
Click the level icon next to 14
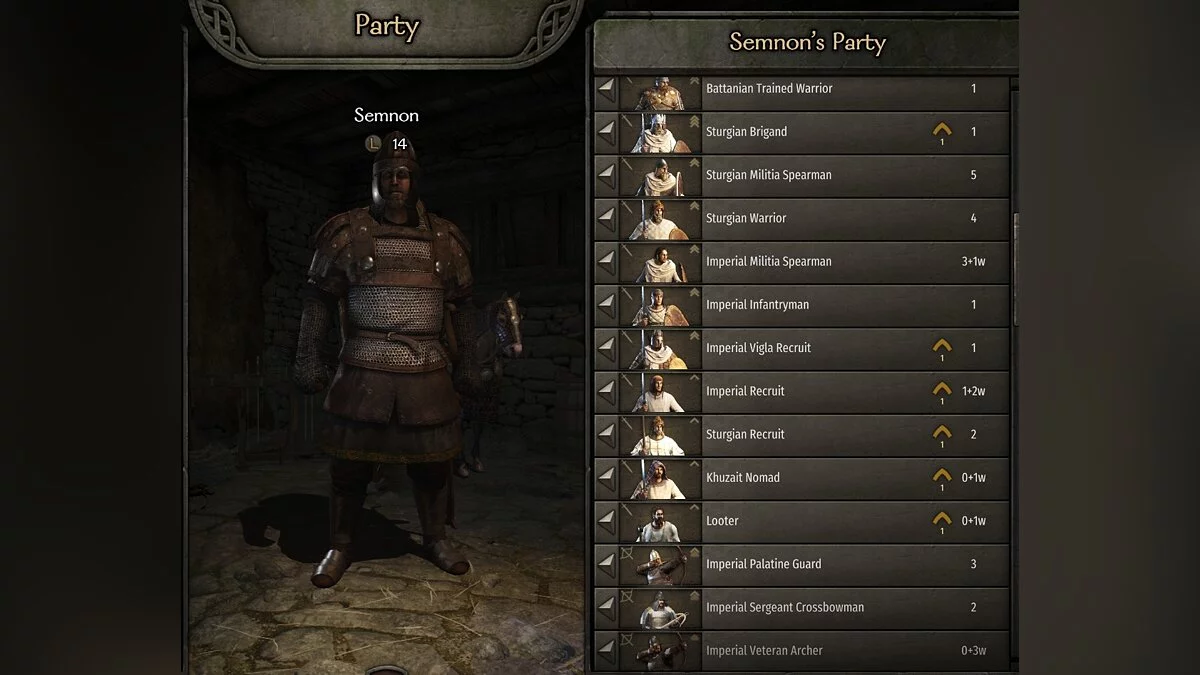click(374, 144)
